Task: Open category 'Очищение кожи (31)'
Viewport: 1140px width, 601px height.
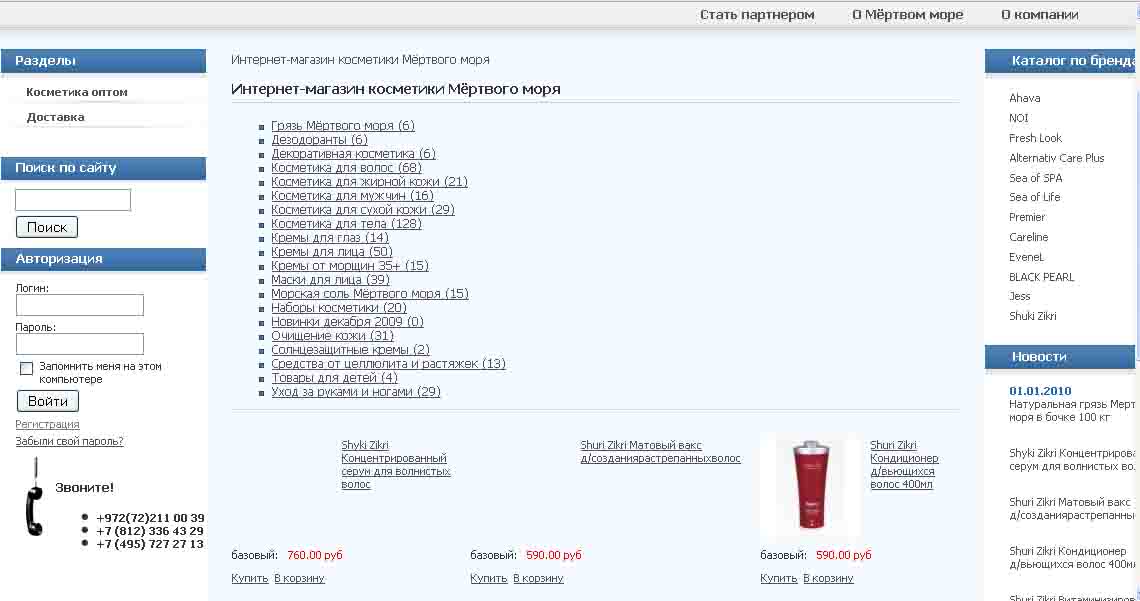Action: coord(332,336)
